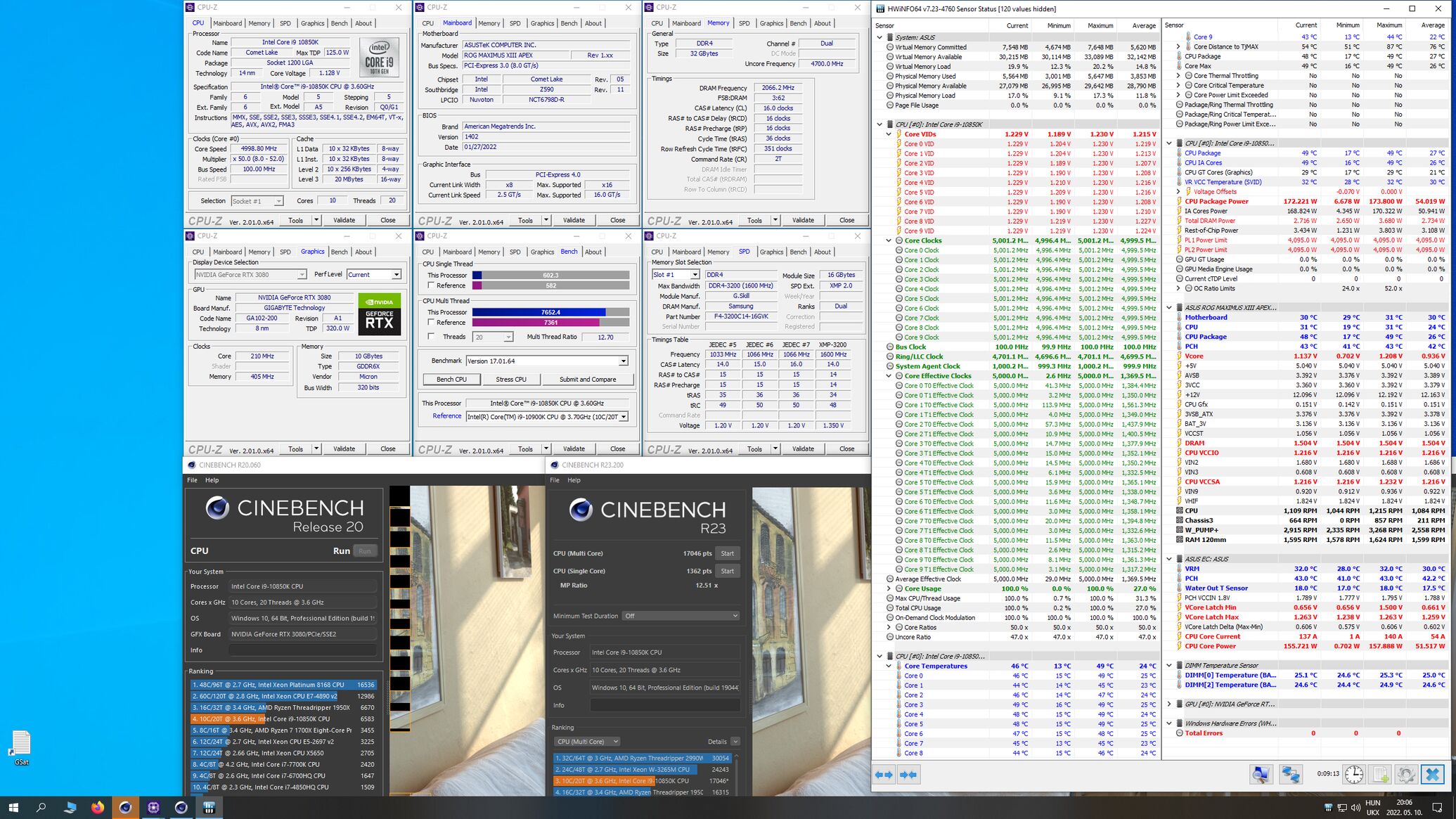This screenshot has width=1456, height=819.
Task: Click NVIDIA GeForce RTX logo in CPU-Z Graphics
Action: coord(380,314)
